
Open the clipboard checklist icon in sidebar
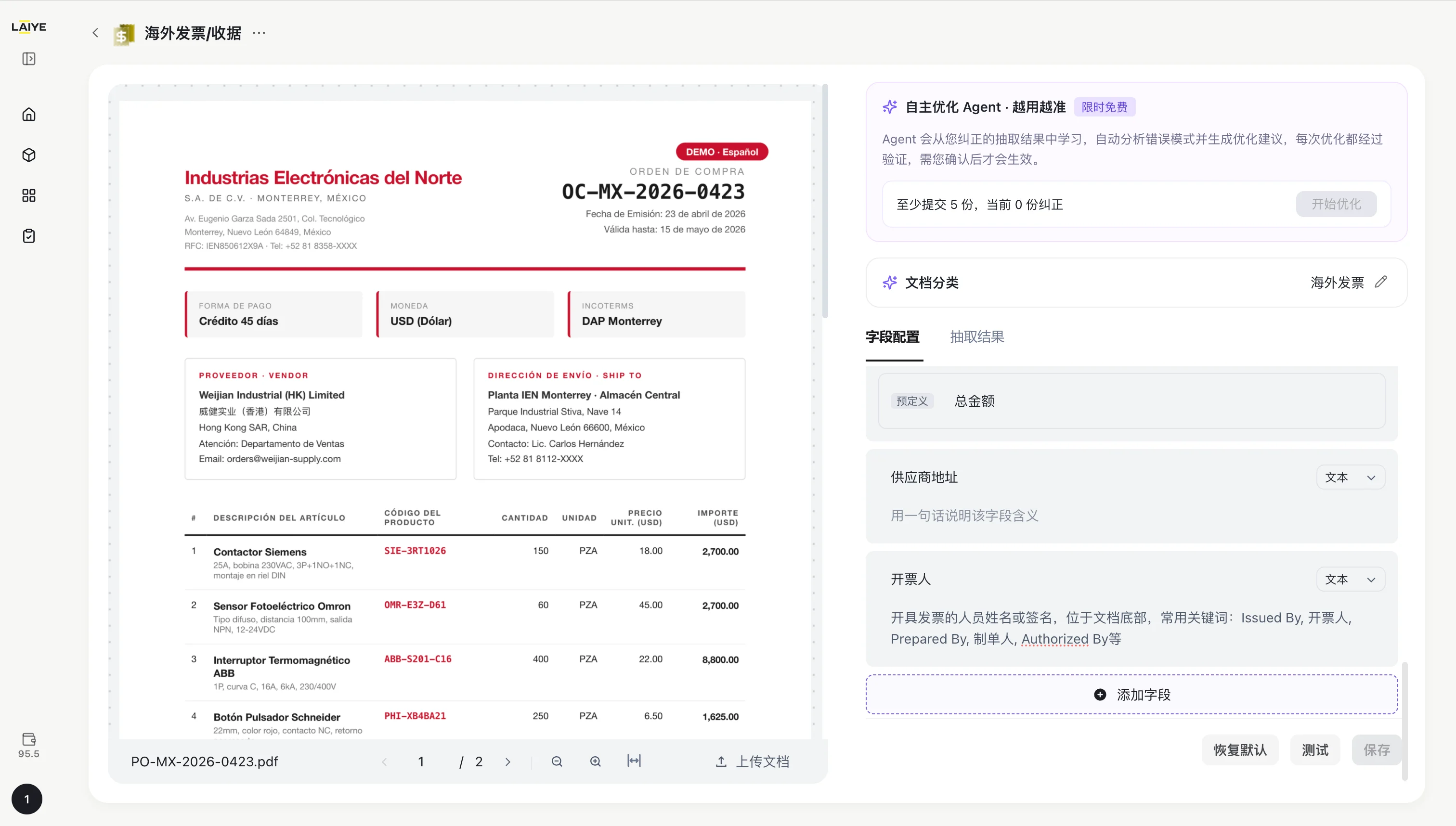pos(29,236)
